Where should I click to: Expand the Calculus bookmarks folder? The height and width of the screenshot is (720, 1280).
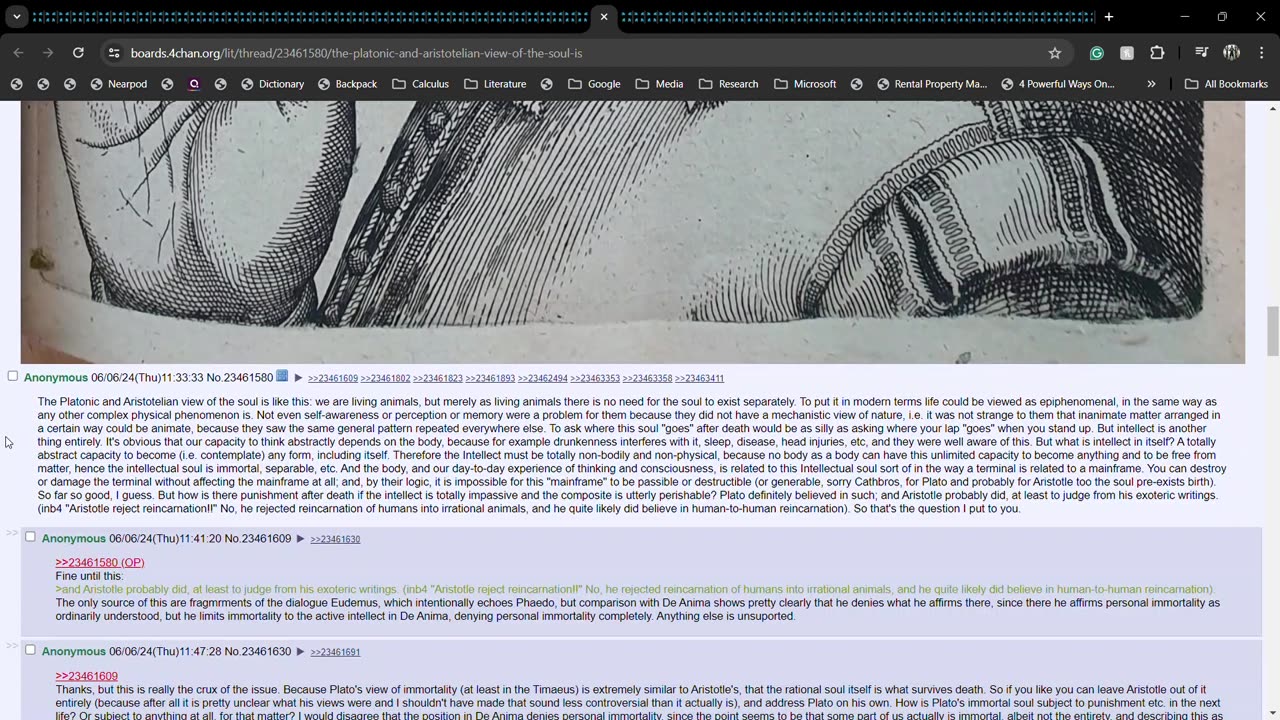pyautogui.click(x=420, y=84)
